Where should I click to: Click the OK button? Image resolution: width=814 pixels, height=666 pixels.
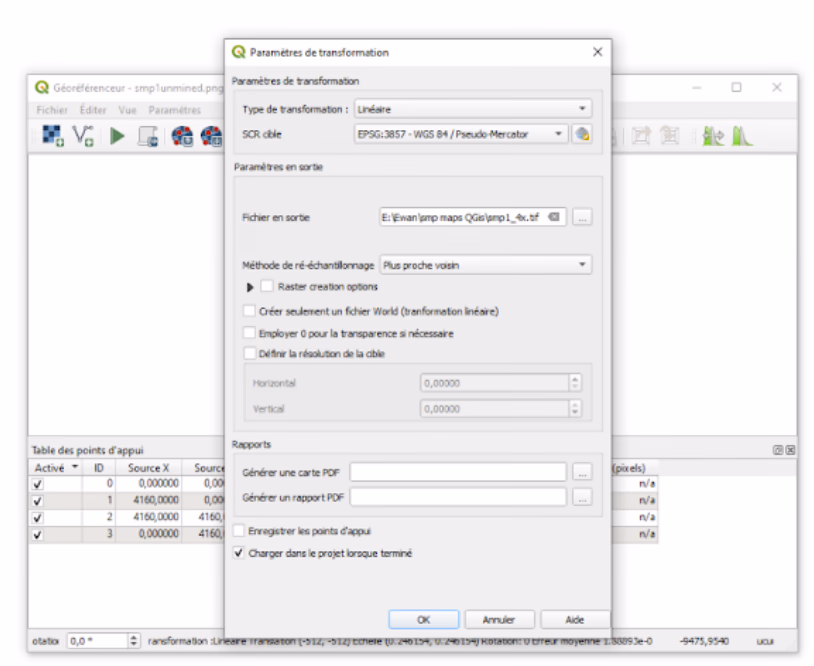[423, 620]
